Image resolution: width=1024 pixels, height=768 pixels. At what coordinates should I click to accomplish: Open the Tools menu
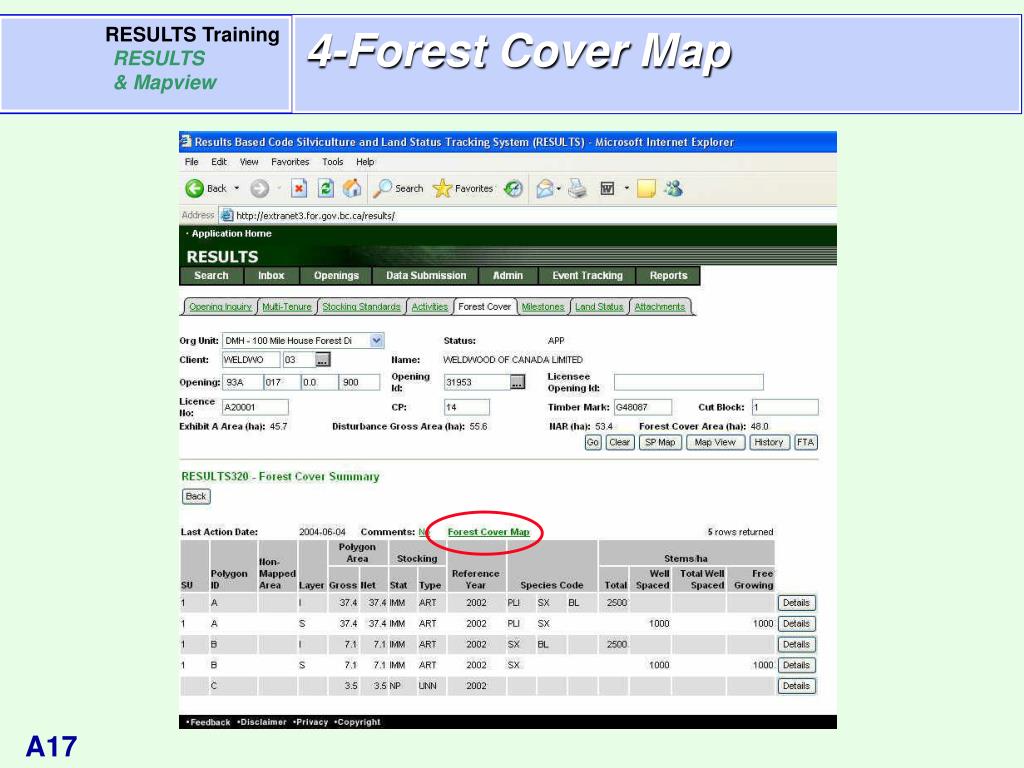332,162
